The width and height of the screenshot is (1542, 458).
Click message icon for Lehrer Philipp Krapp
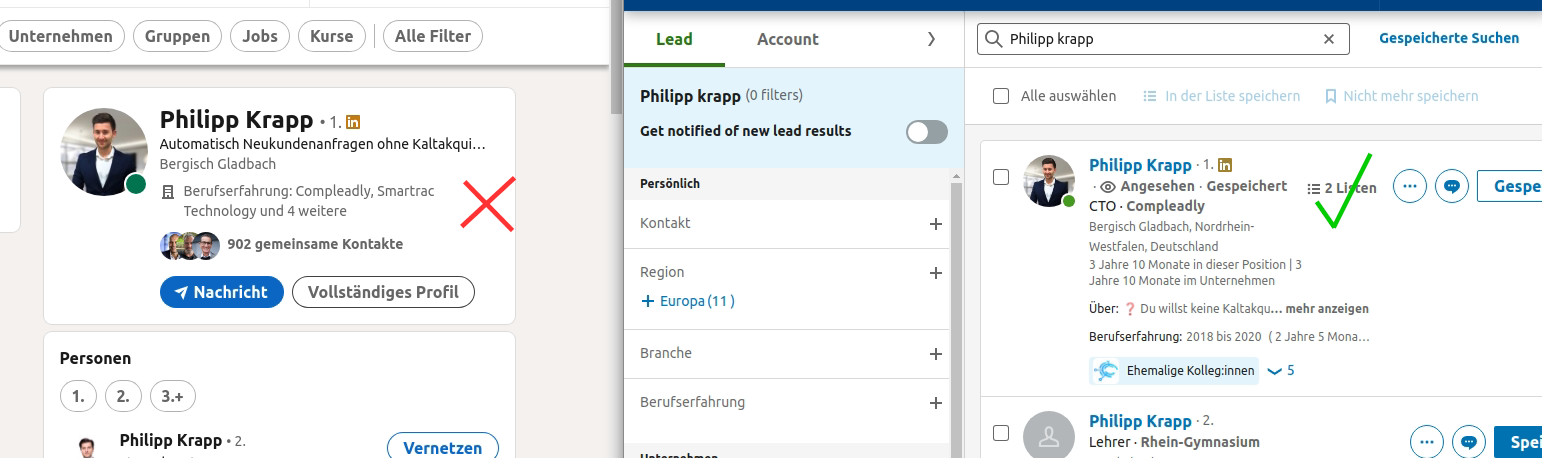coord(1468,441)
